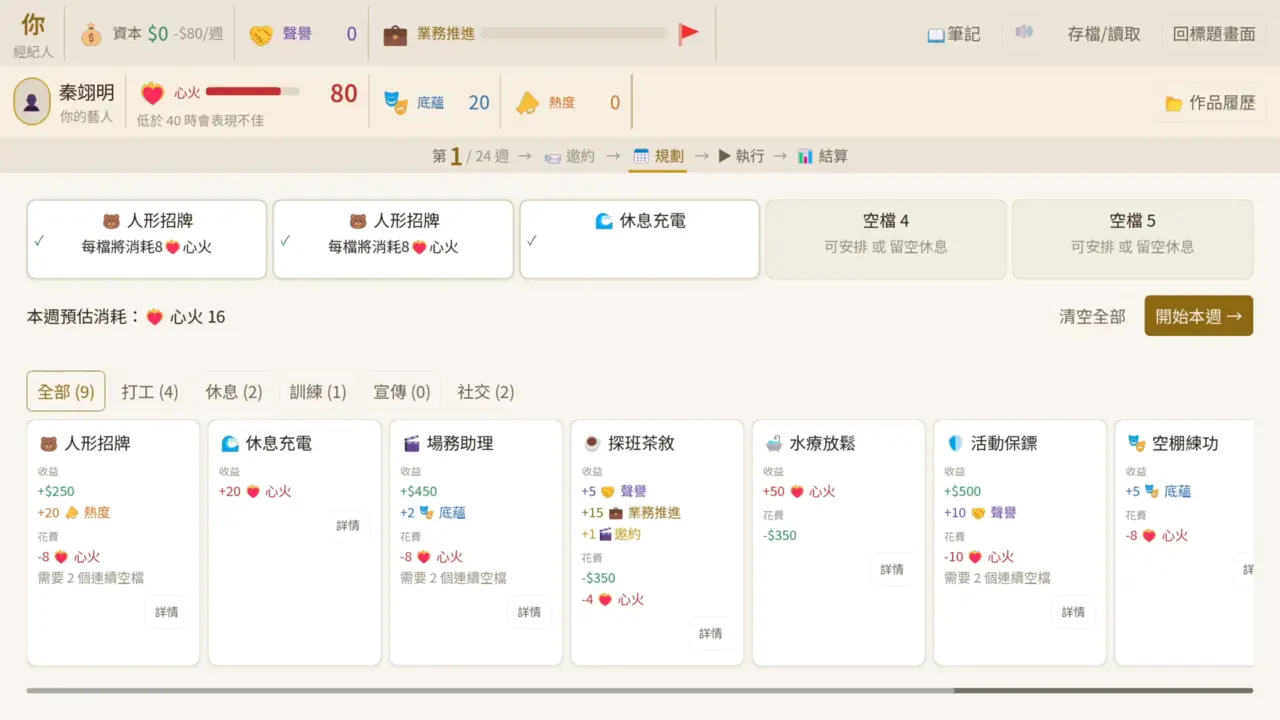Click the checkmark on the 休息充電 slot

tap(532, 241)
